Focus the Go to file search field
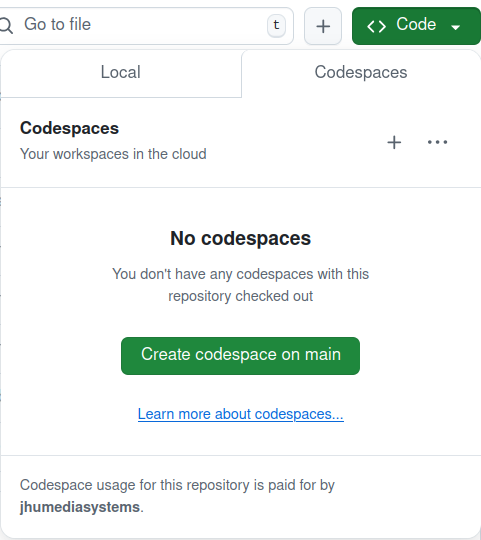481x540 pixels. pos(145,26)
